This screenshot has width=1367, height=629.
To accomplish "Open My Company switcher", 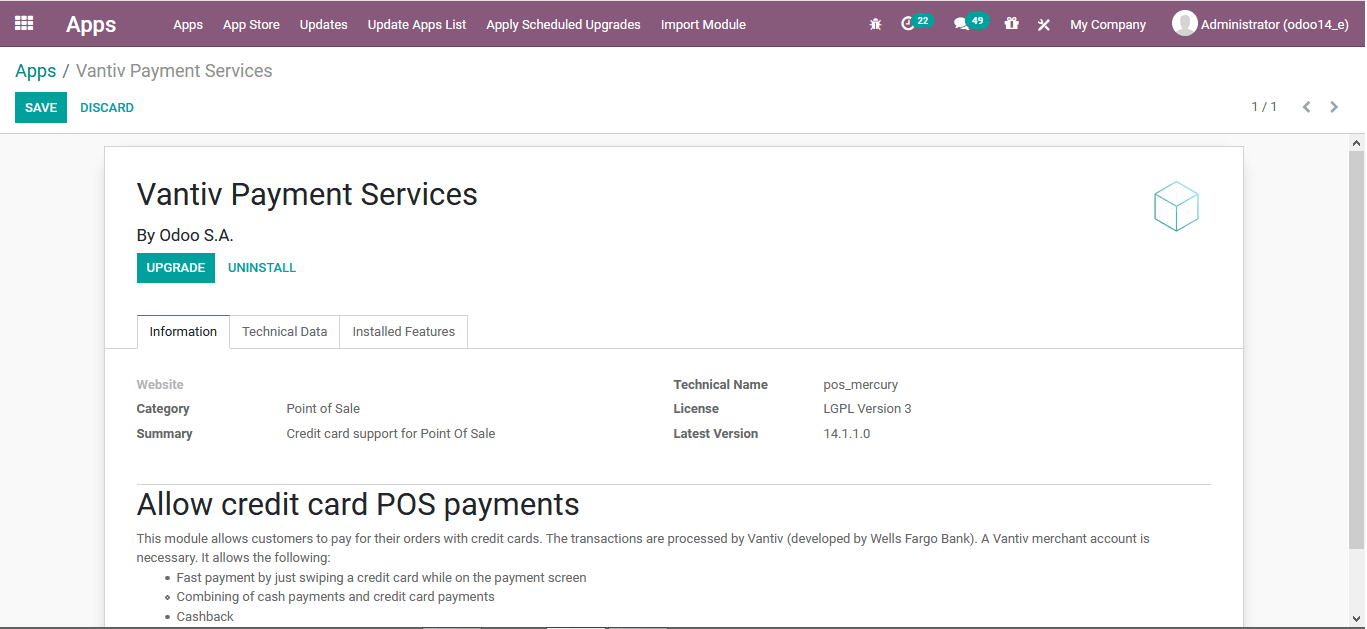I will (x=1108, y=24).
